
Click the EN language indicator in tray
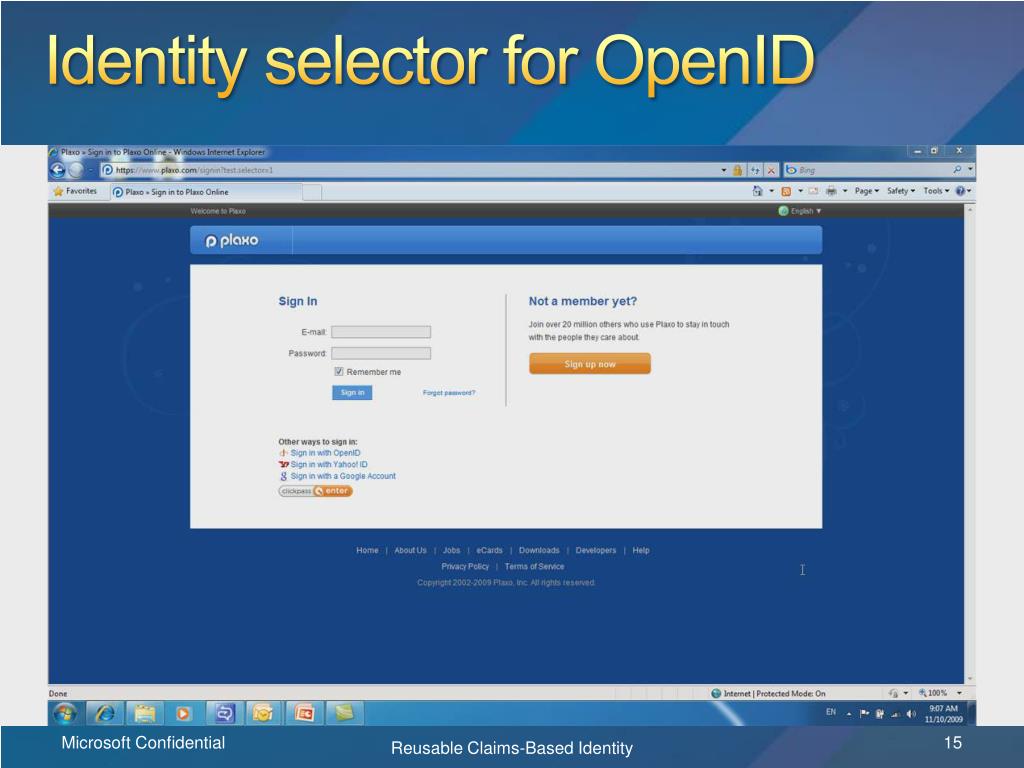click(831, 712)
